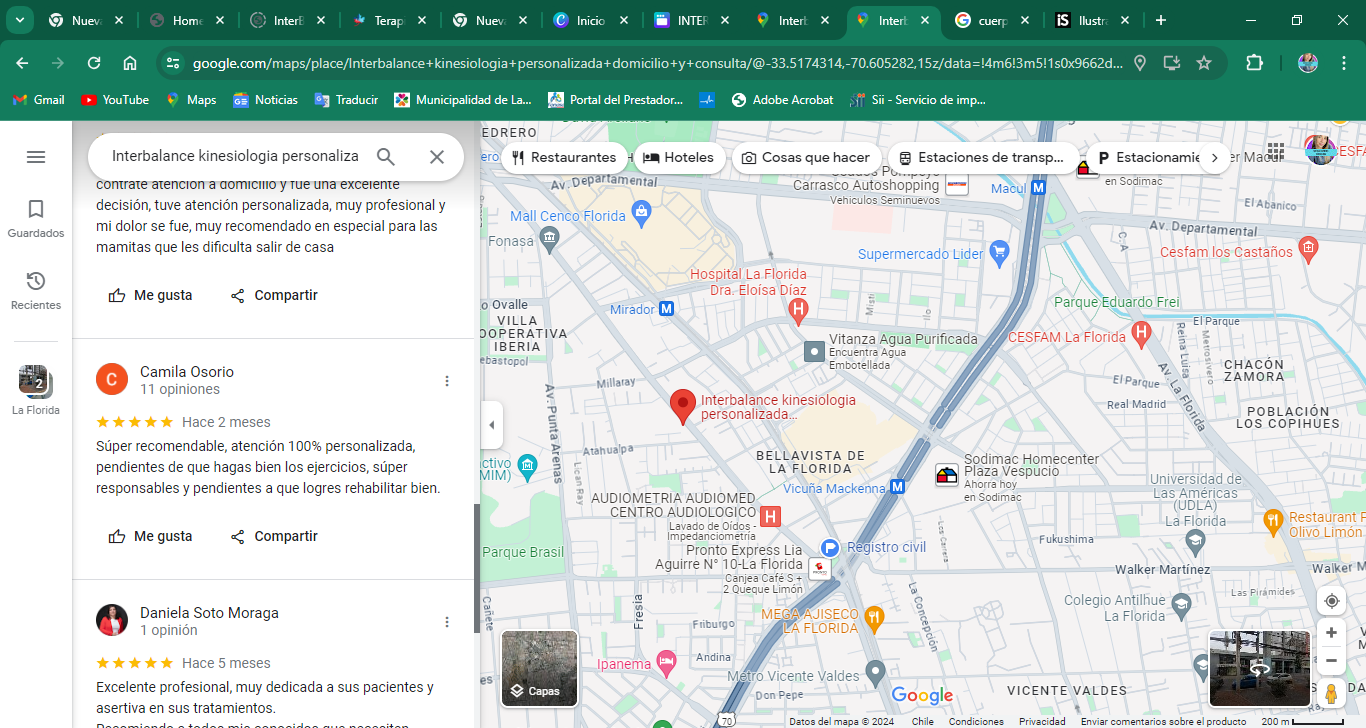Switch to the Home browser tab
1366x728 pixels.
(187, 20)
